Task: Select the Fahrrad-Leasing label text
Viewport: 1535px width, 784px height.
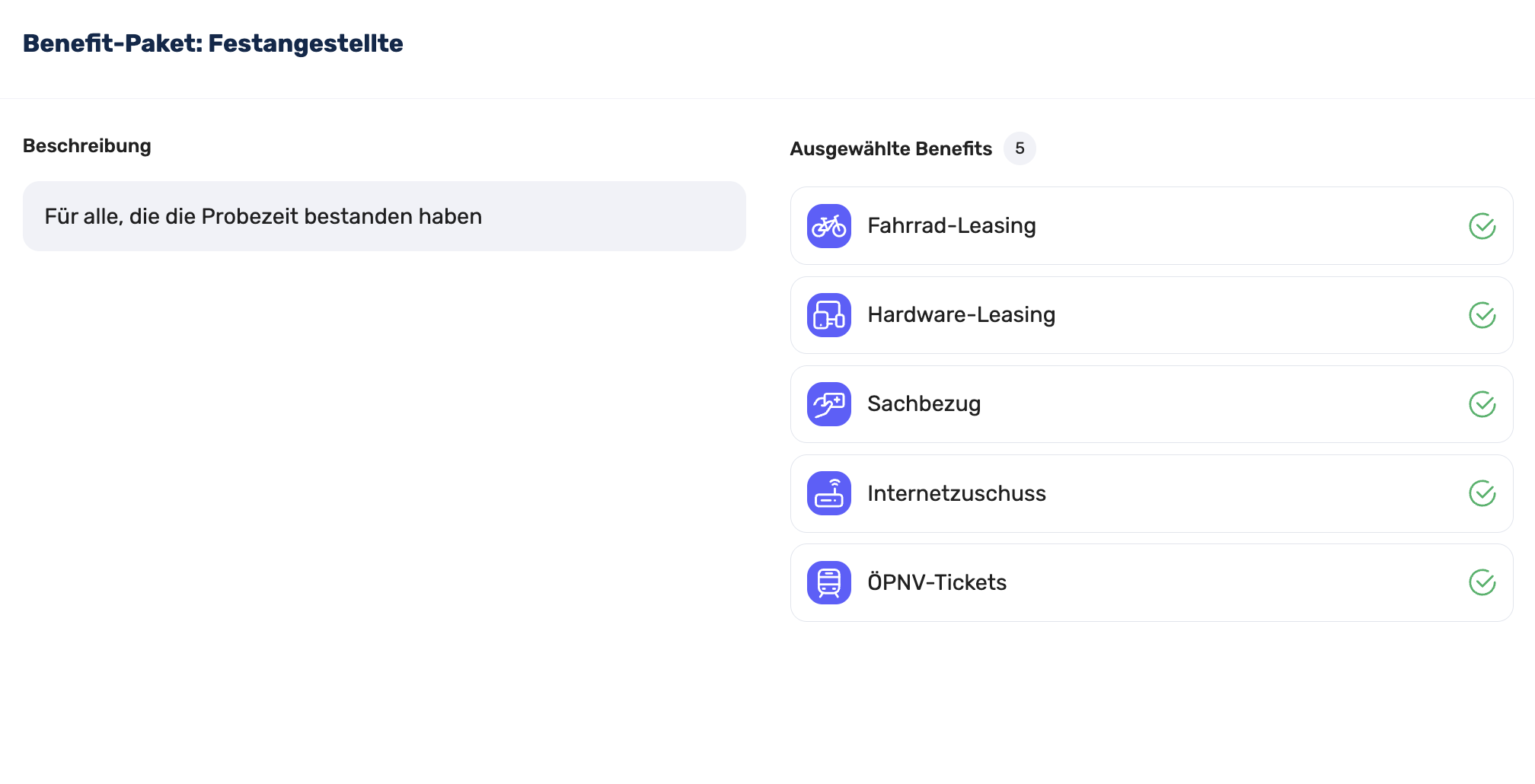Action: 951,226
